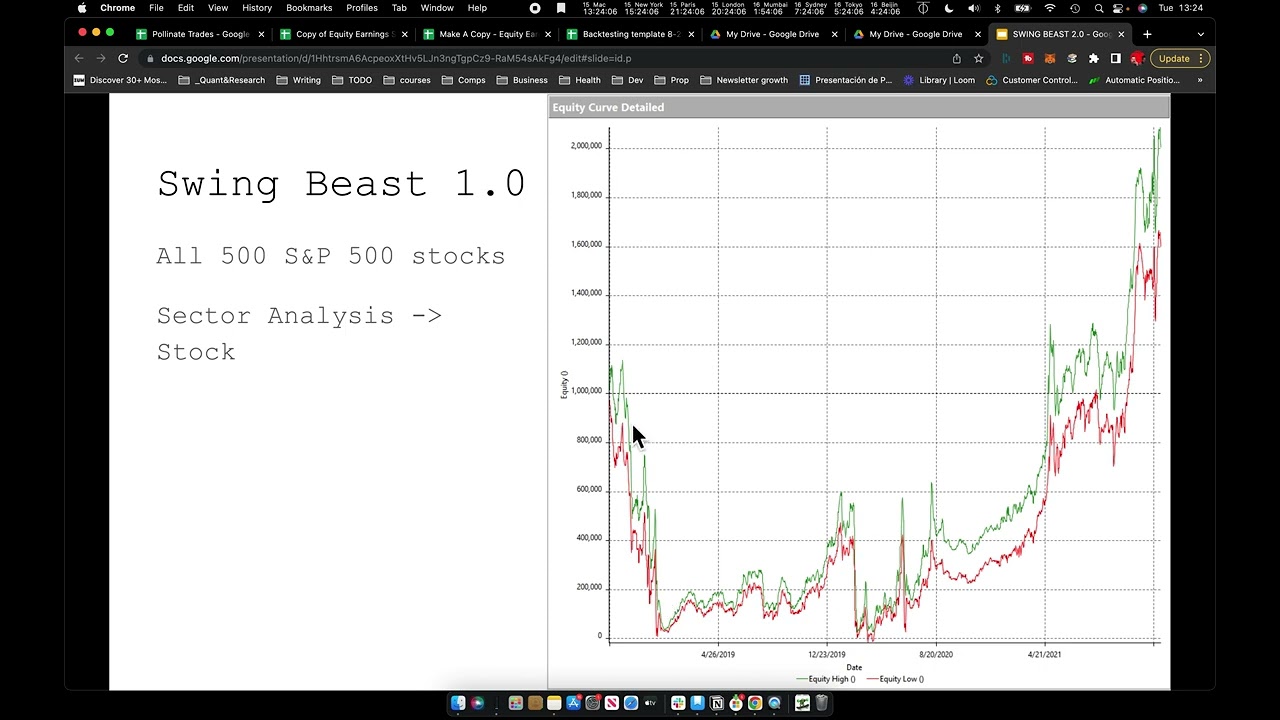Open Launchpad in the Dock
Screen dimensions: 1280x720
pos(516,703)
